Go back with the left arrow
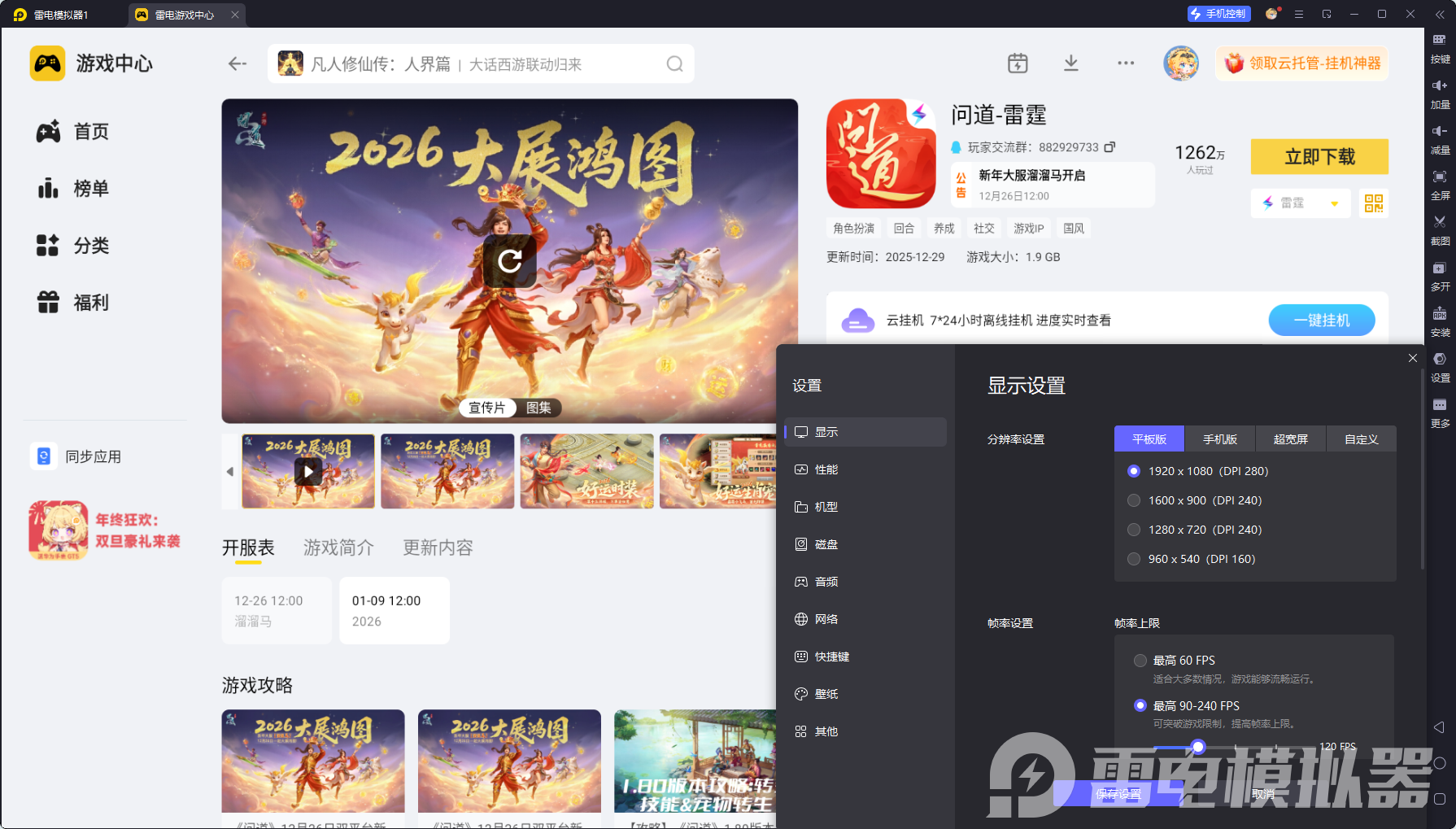Screen dimensions: 1456x829 click(238, 63)
